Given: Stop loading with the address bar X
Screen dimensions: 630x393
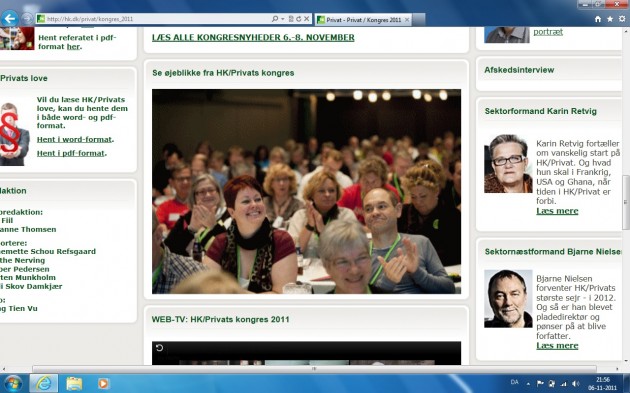Looking at the screenshot, I should pos(307,19).
